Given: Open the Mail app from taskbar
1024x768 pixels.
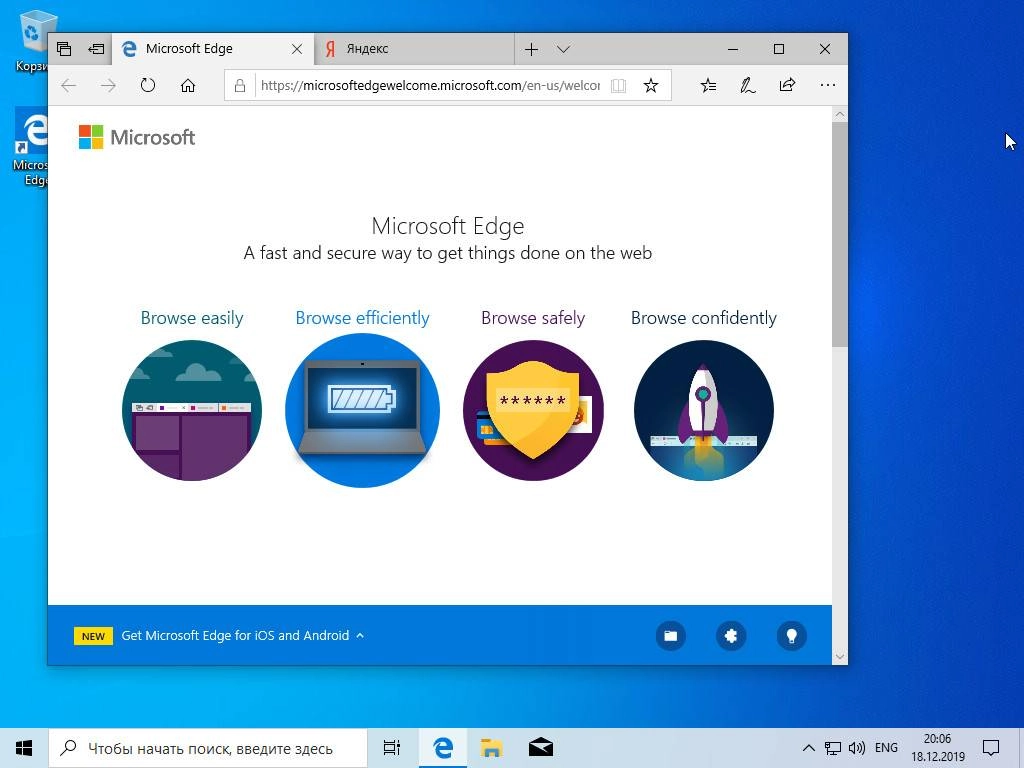Looking at the screenshot, I should [x=541, y=748].
